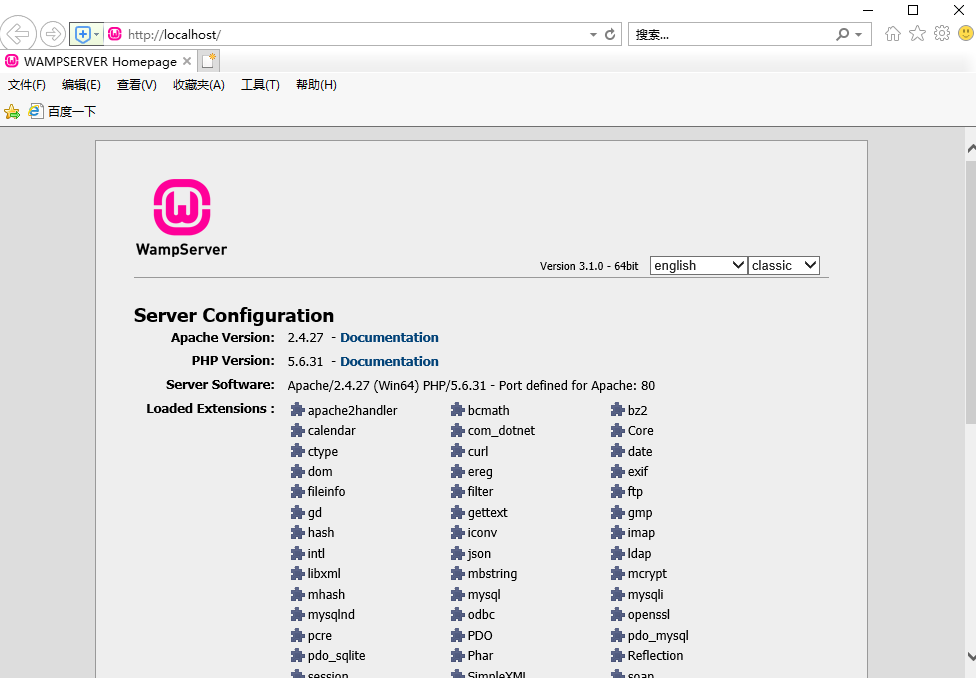Open the browser Home icon
The image size is (976, 679).
[893, 34]
